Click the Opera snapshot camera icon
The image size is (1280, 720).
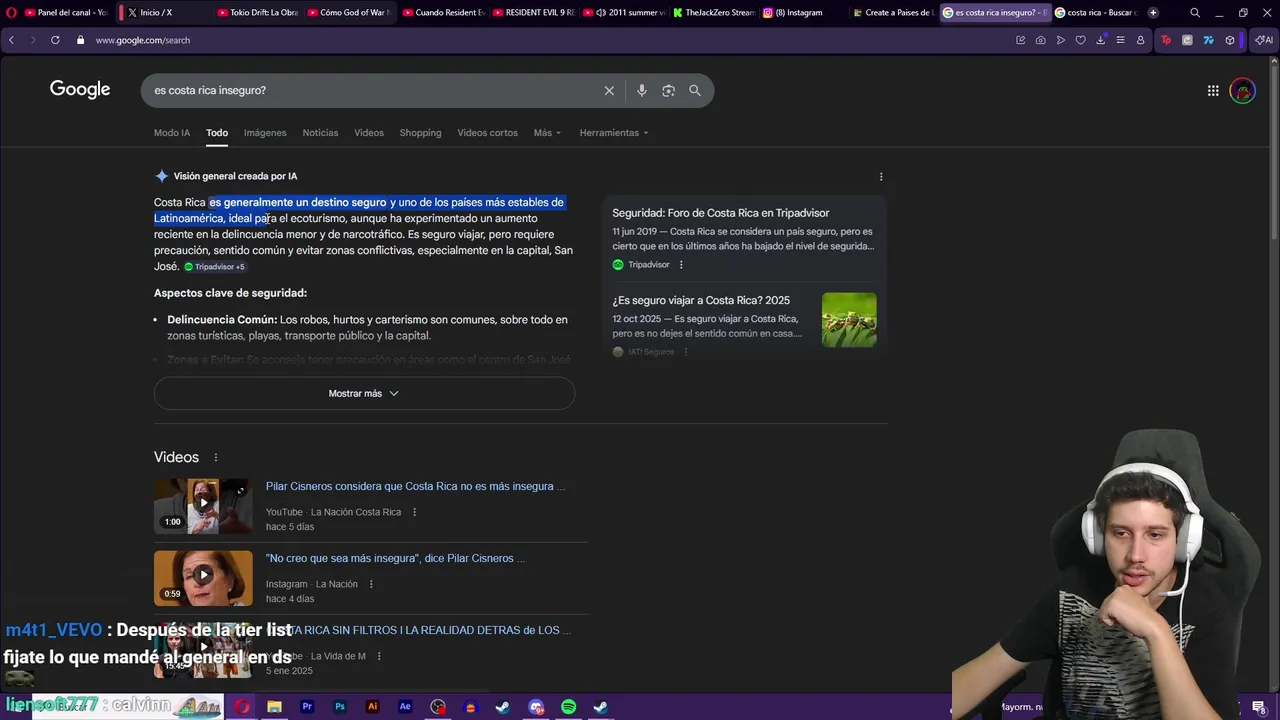(x=1040, y=40)
